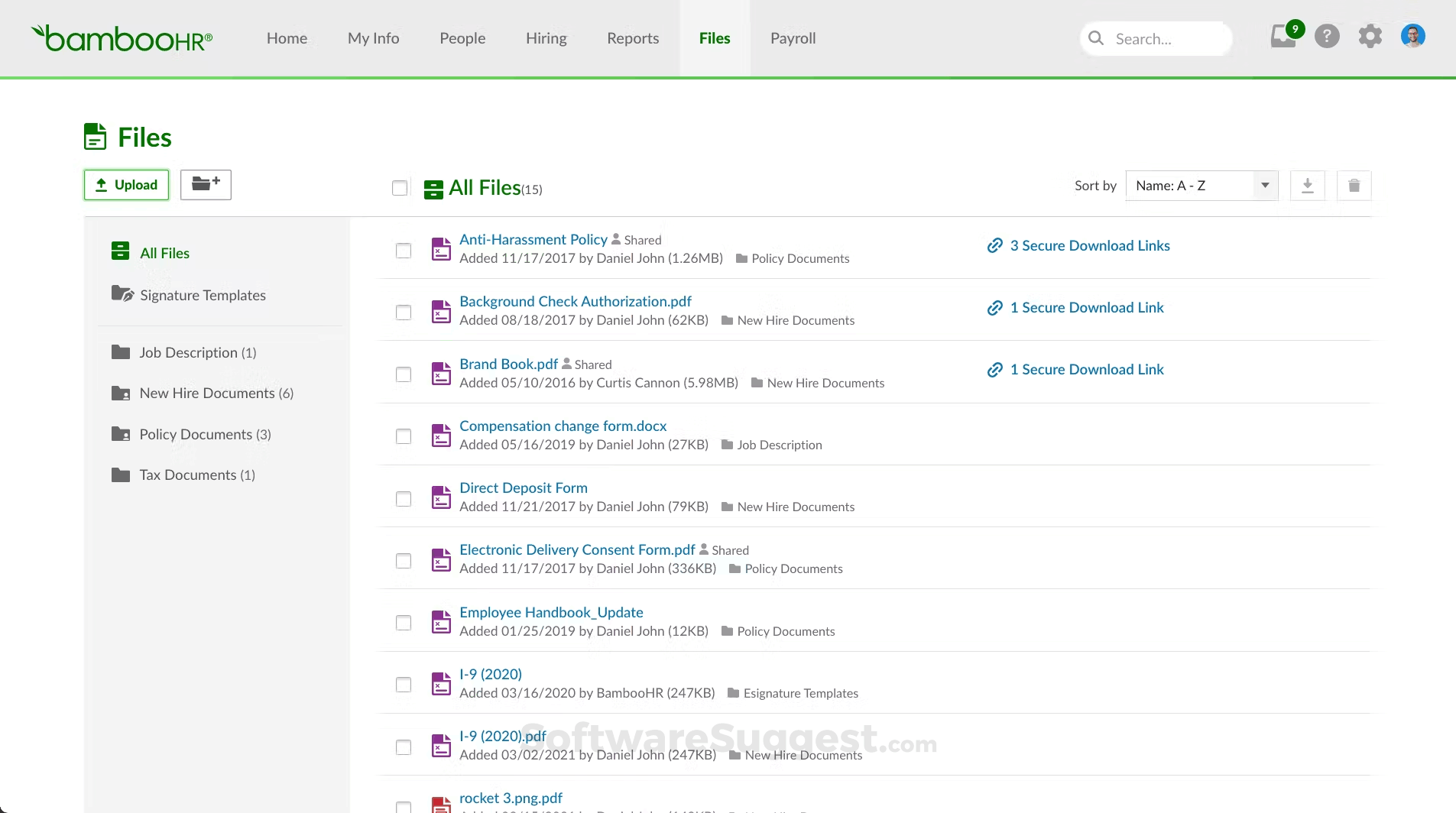Viewport: 1456px width, 813px height.
Task: Open the help question mark icon
Action: (1326, 36)
